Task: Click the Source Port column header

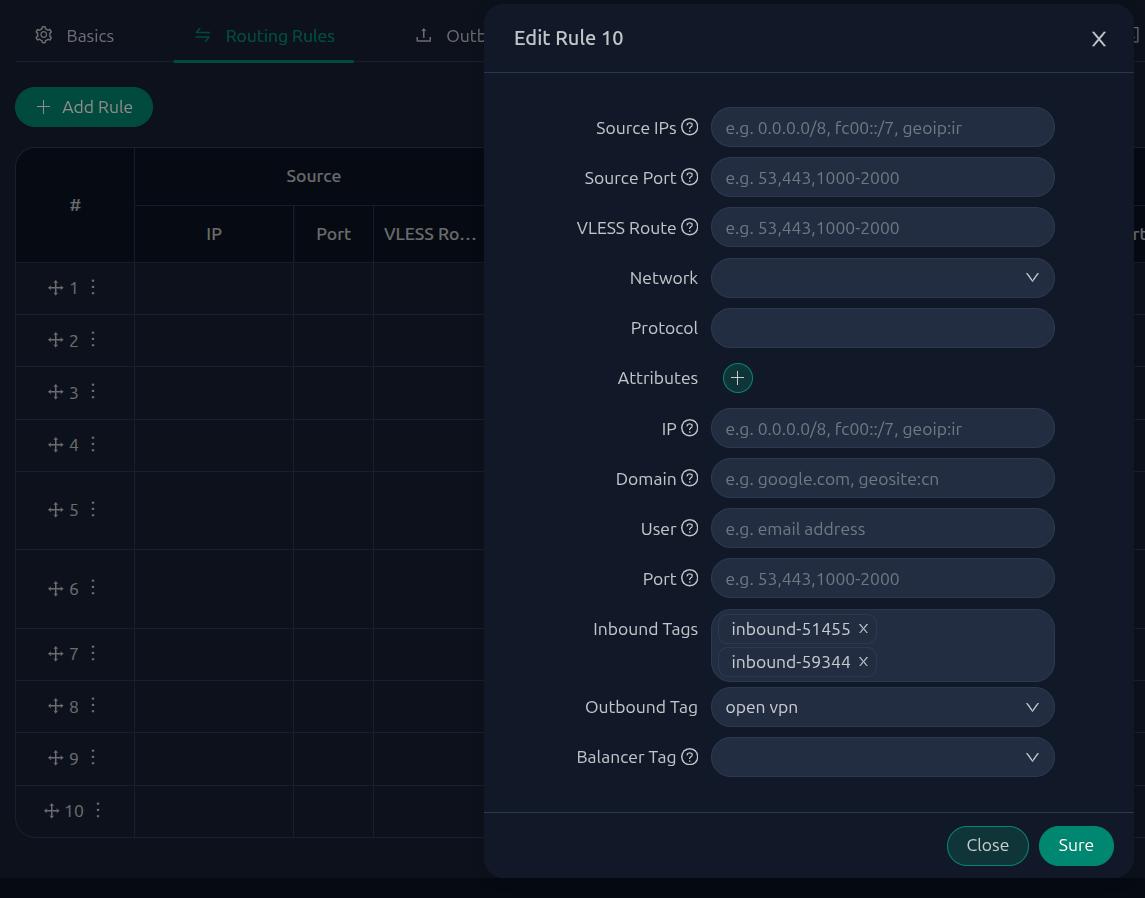Action: [333, 234]
